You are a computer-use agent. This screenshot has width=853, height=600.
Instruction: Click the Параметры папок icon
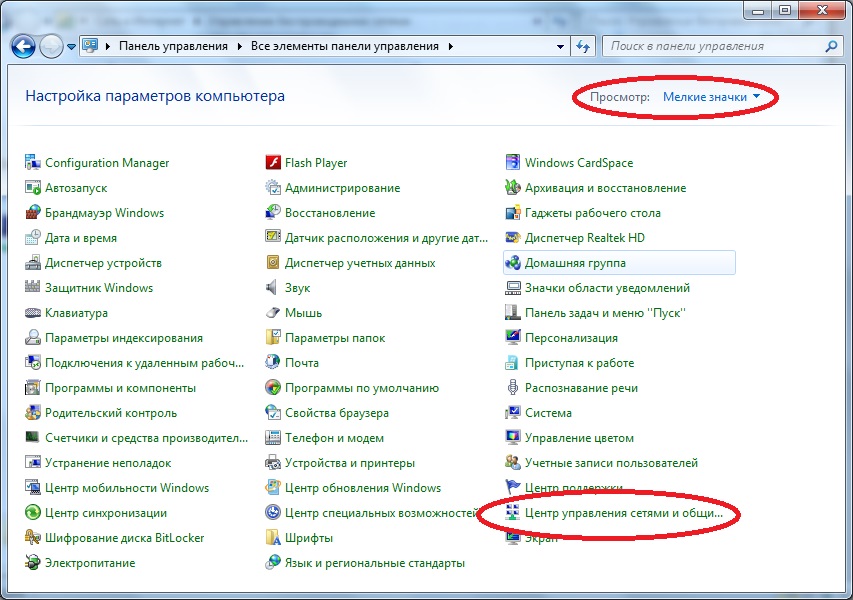pos(273,337)
